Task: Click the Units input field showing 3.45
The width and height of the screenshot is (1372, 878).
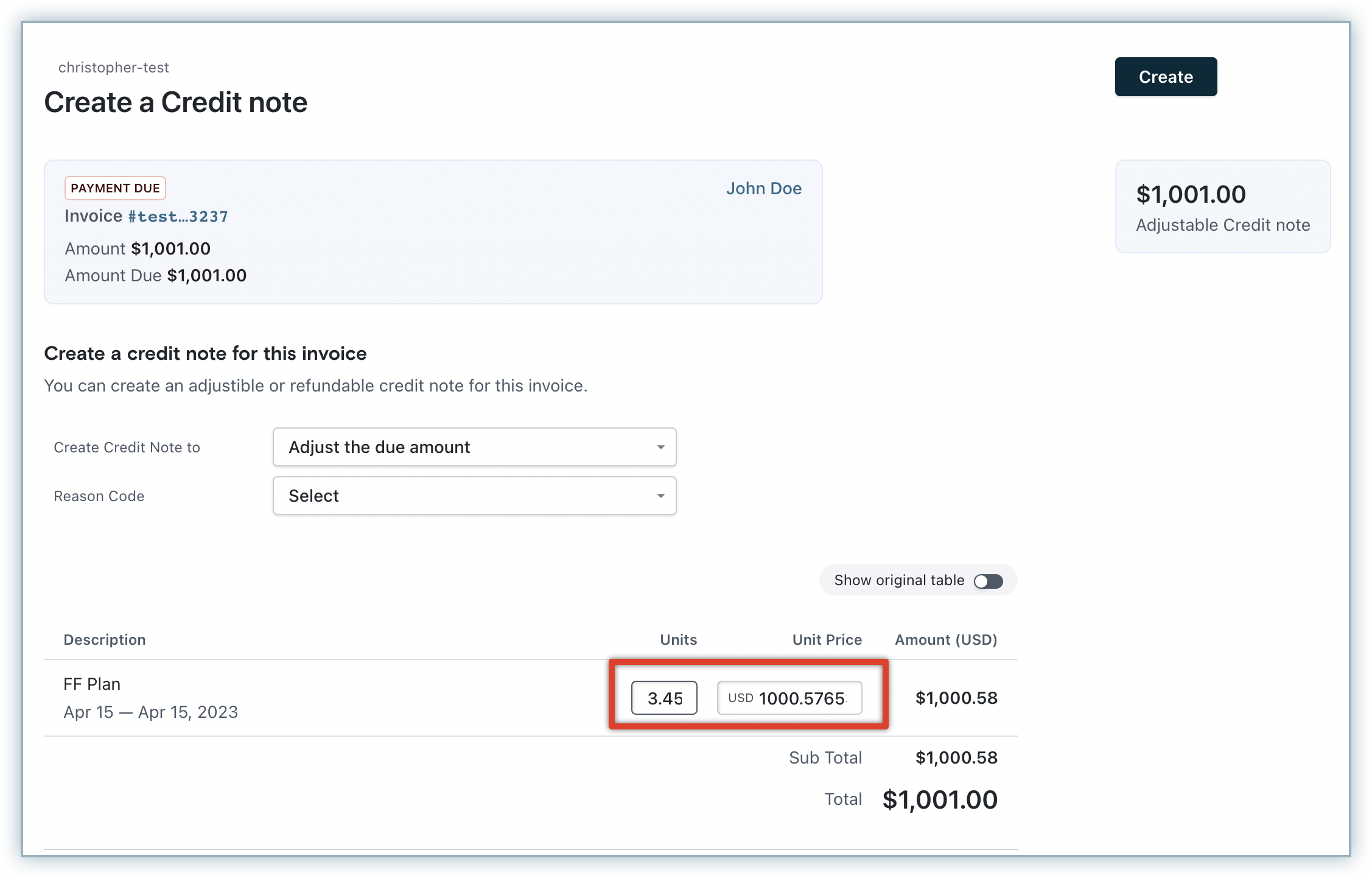Action: click(x=664, y=698)
